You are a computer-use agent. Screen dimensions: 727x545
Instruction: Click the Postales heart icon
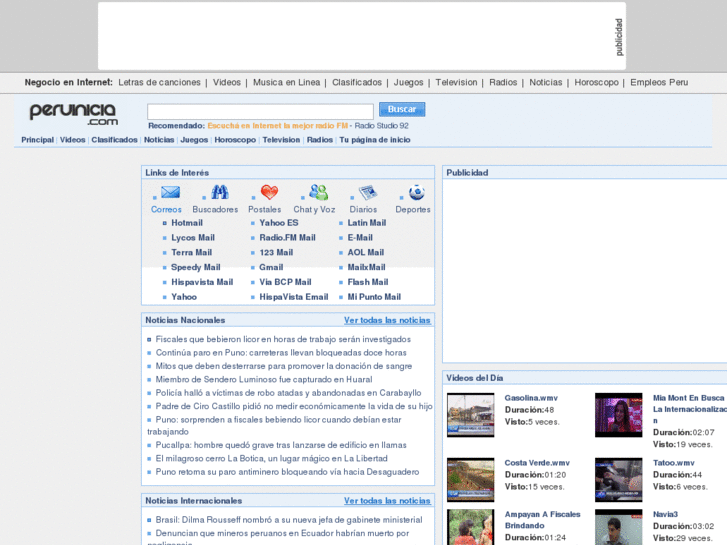(x=269, y=192)
